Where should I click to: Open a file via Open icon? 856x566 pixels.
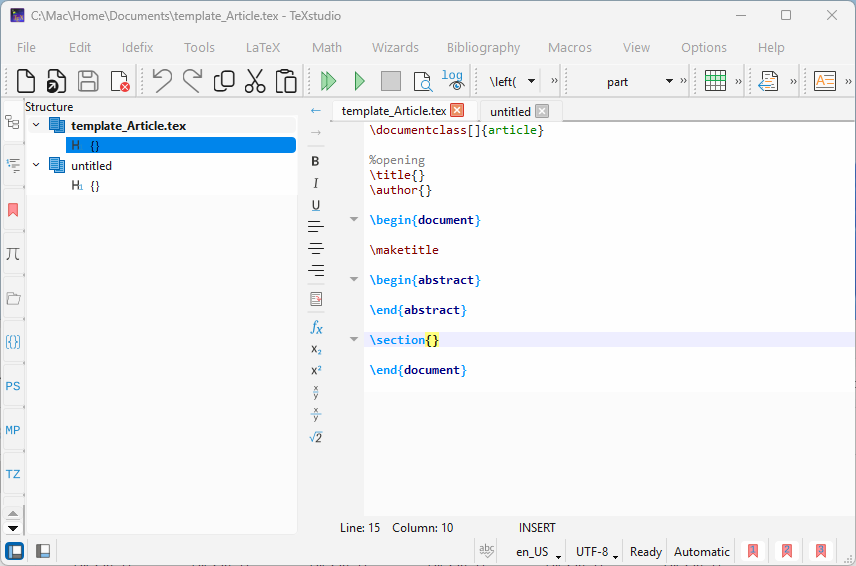56,81
